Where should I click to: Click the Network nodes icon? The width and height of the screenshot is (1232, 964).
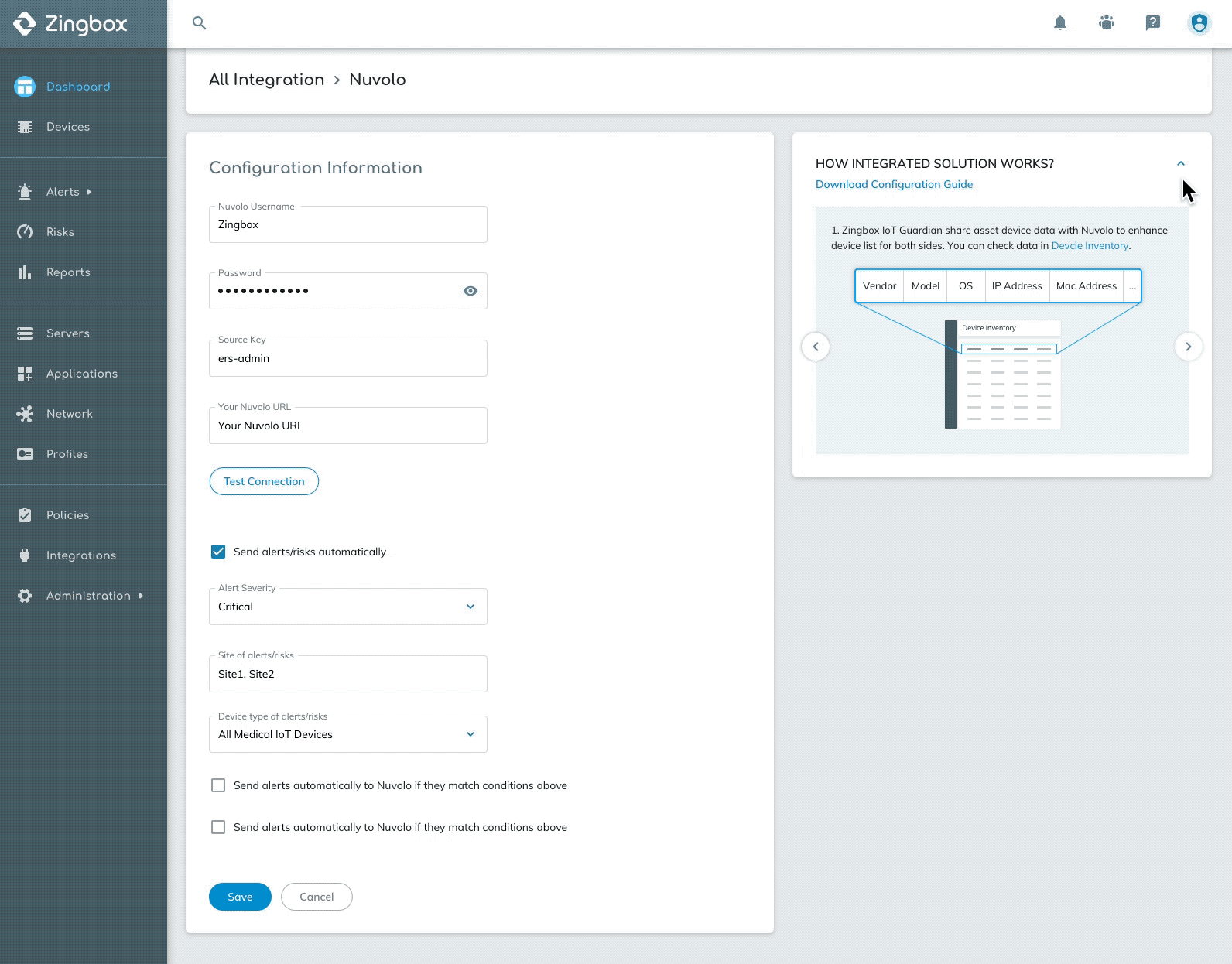coord(25,414)
